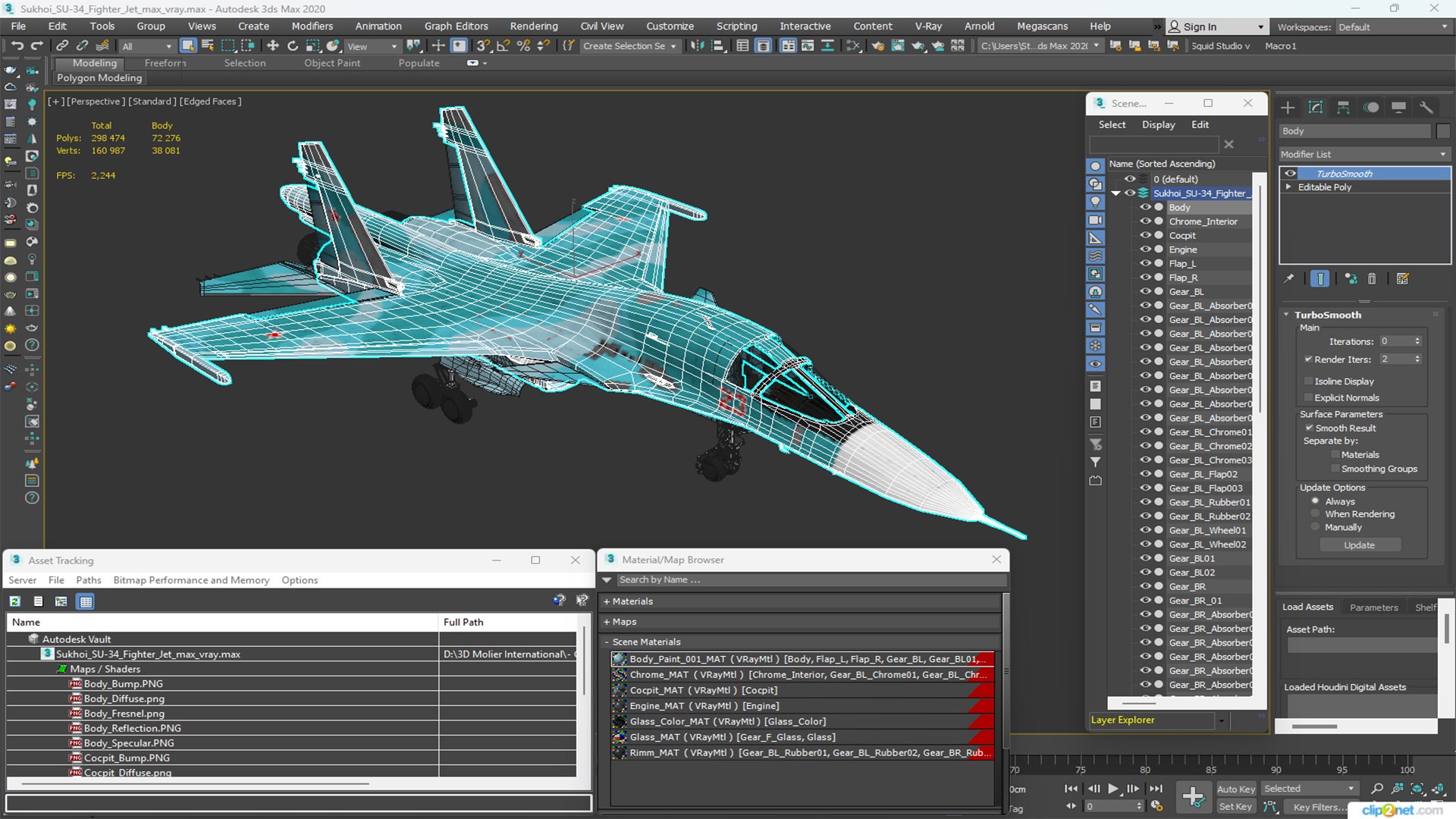
Task: Open Create Selection Set dropdown
Action: coord(629,46)
